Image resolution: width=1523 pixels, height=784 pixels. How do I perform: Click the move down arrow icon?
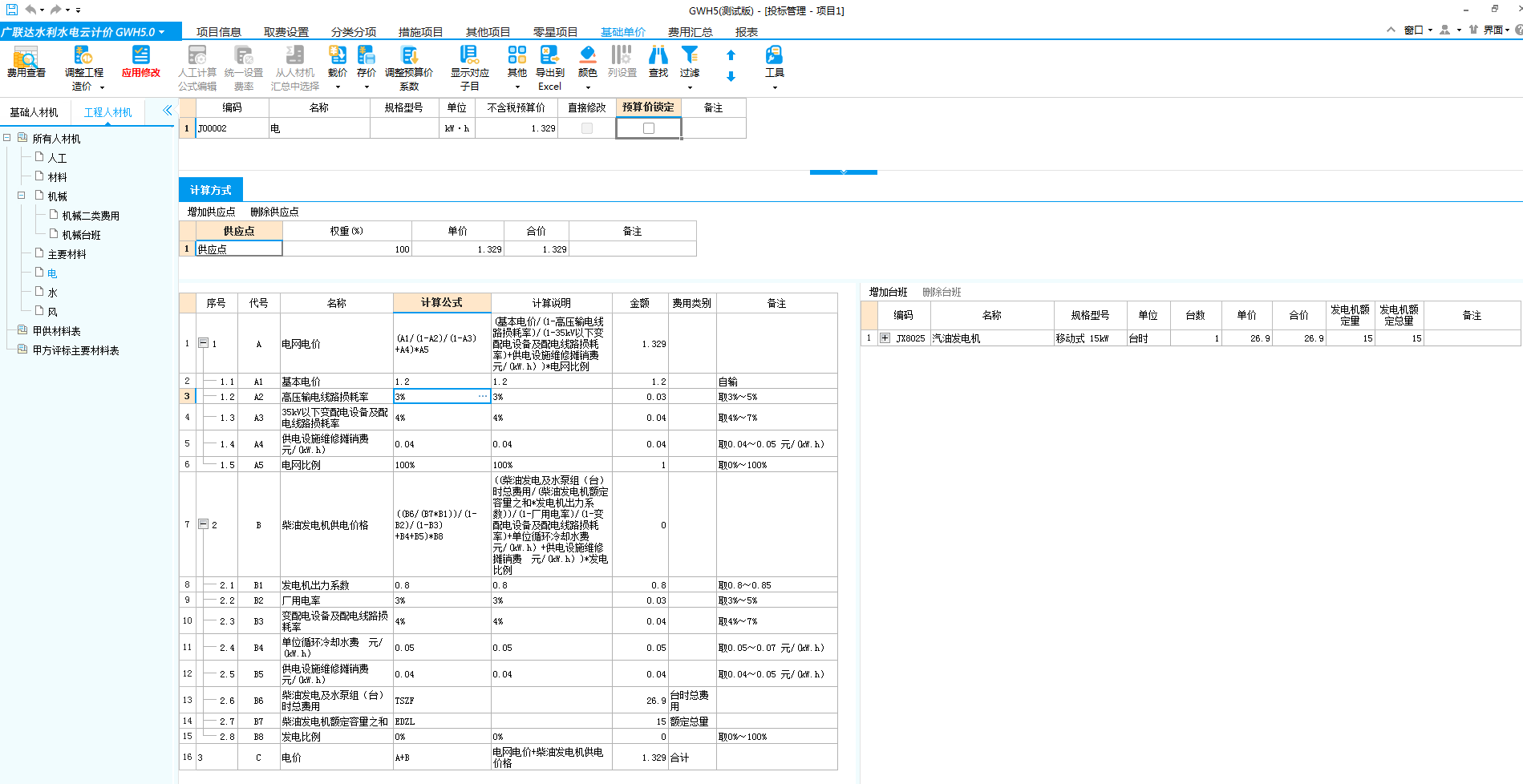[731, 77]
